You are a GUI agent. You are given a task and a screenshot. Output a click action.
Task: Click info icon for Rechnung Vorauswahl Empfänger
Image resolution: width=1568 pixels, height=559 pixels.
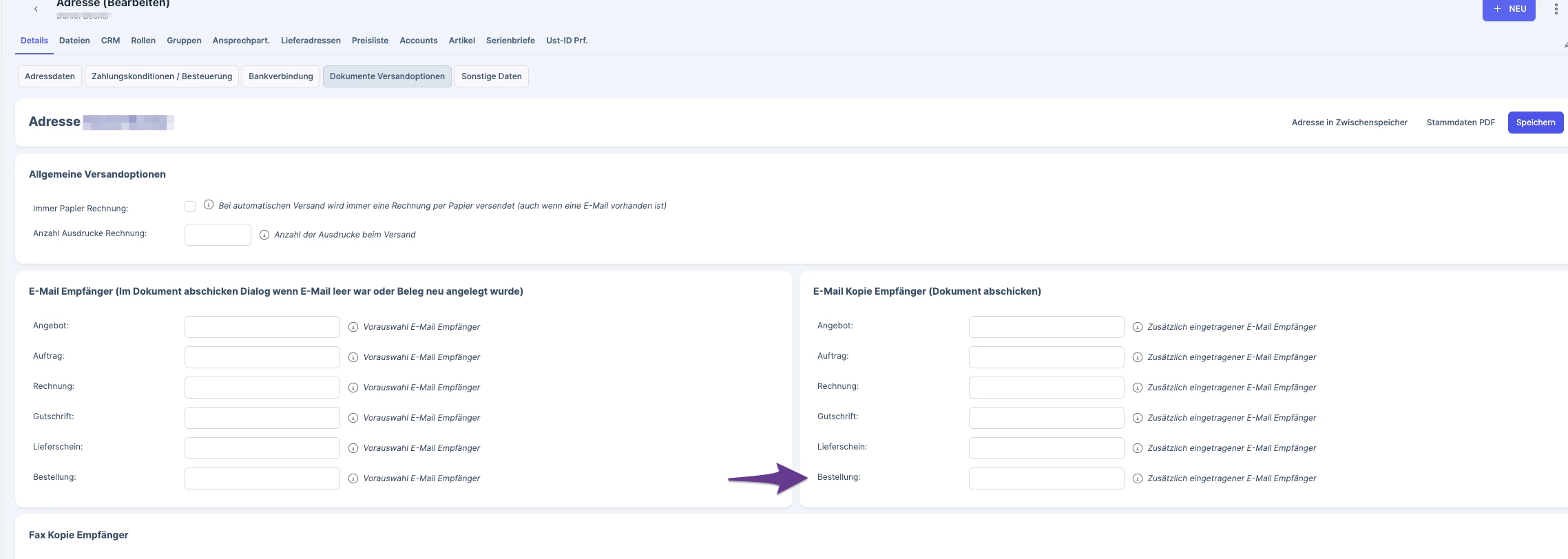point(353,388)
